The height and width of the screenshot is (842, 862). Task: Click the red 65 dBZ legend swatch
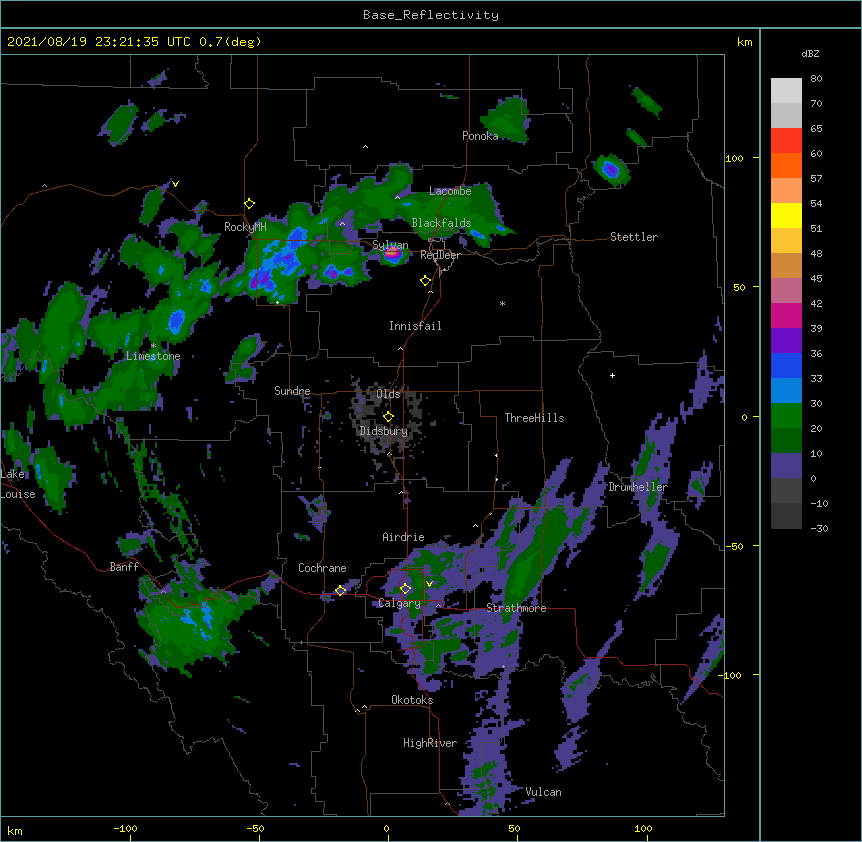click(786, 141)
